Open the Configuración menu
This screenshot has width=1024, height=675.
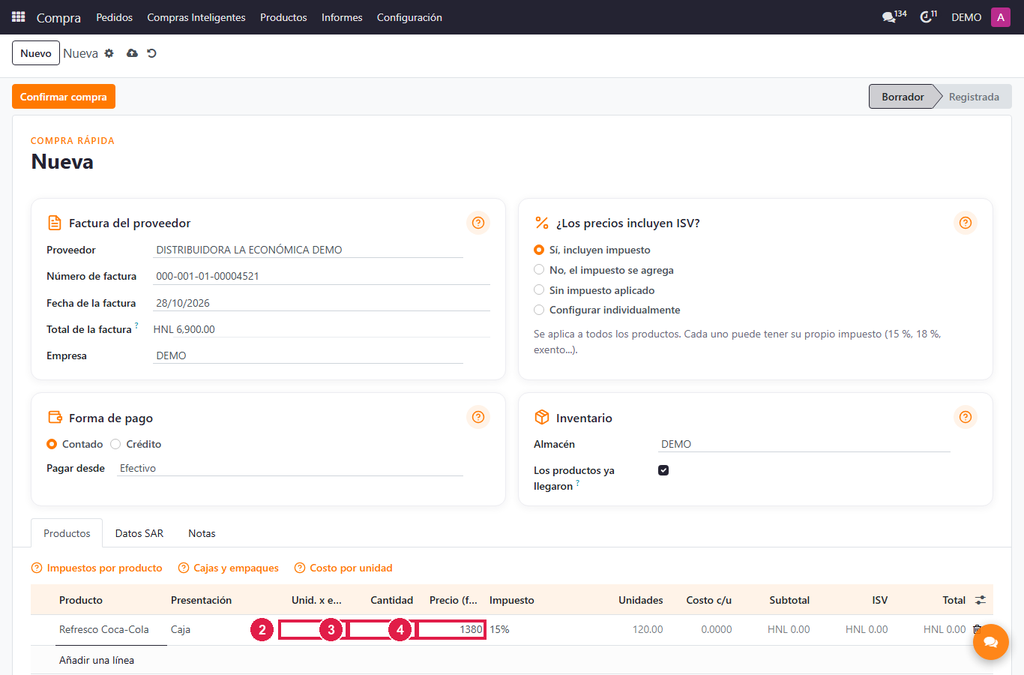(x=409, y=17)
